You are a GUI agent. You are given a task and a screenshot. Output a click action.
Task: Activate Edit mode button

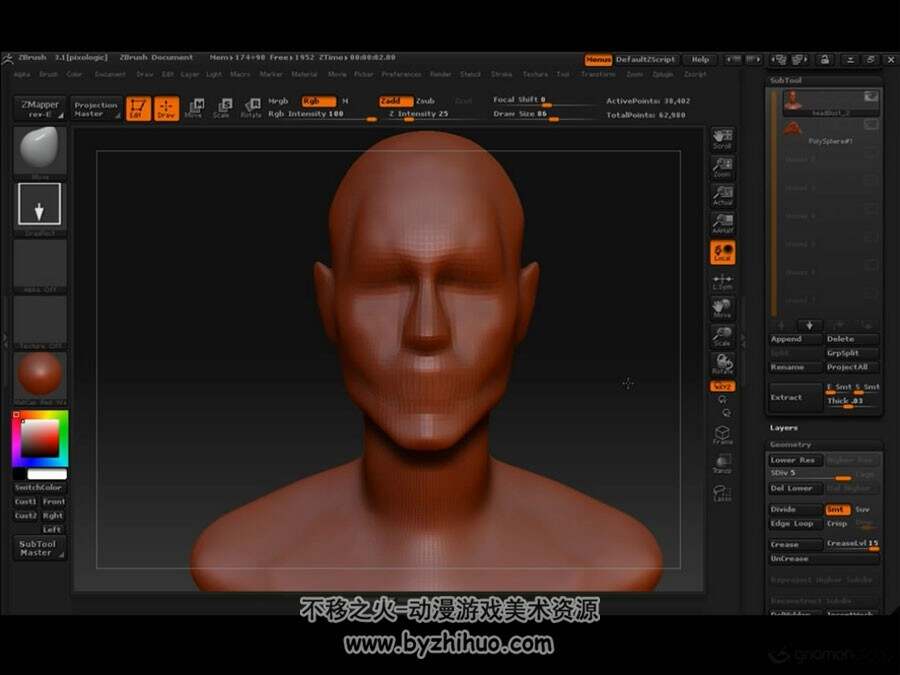pos(138,108)
